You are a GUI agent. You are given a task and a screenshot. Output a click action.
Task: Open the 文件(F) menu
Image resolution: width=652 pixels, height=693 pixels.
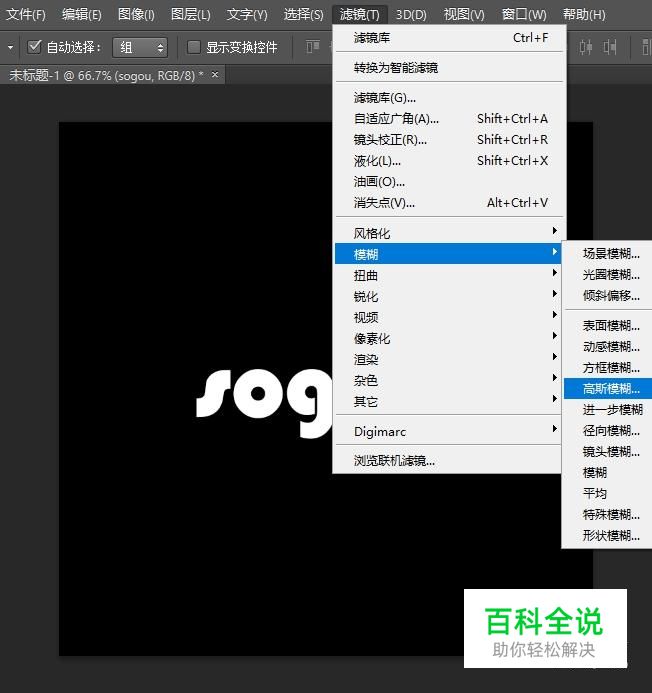click(x=26, y=15)
